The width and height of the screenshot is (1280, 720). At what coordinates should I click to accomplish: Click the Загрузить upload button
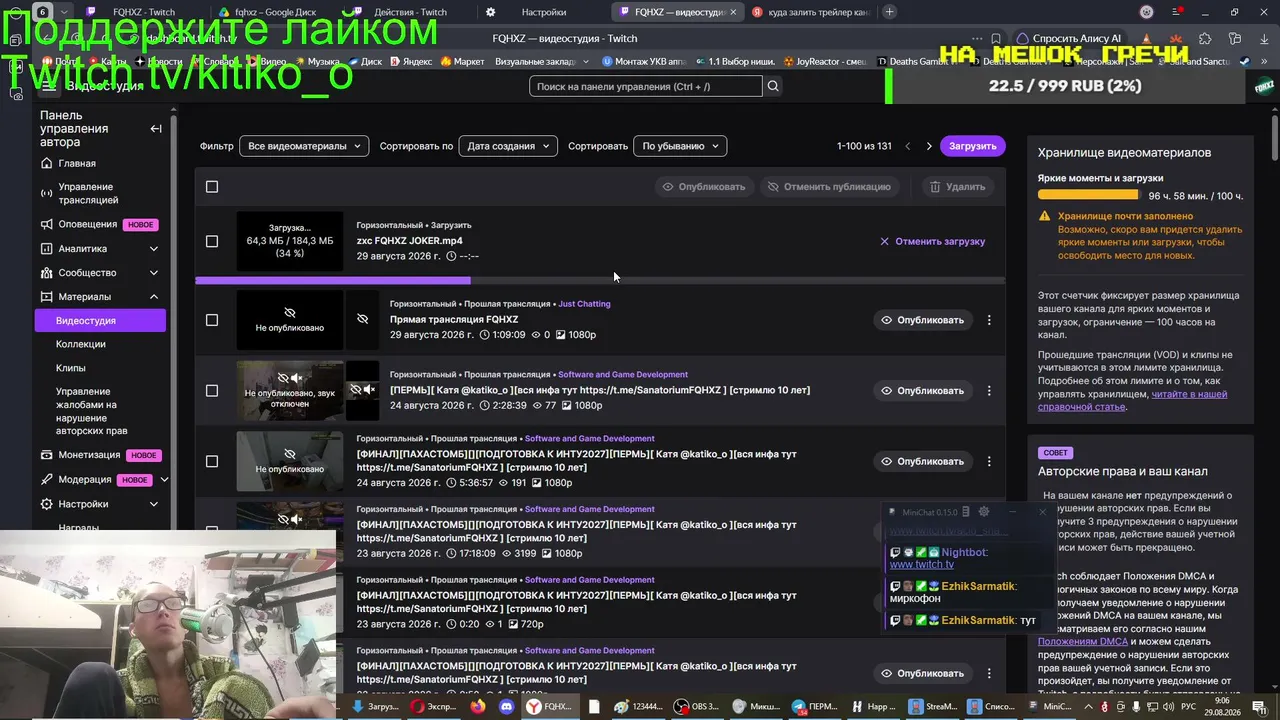973,146
